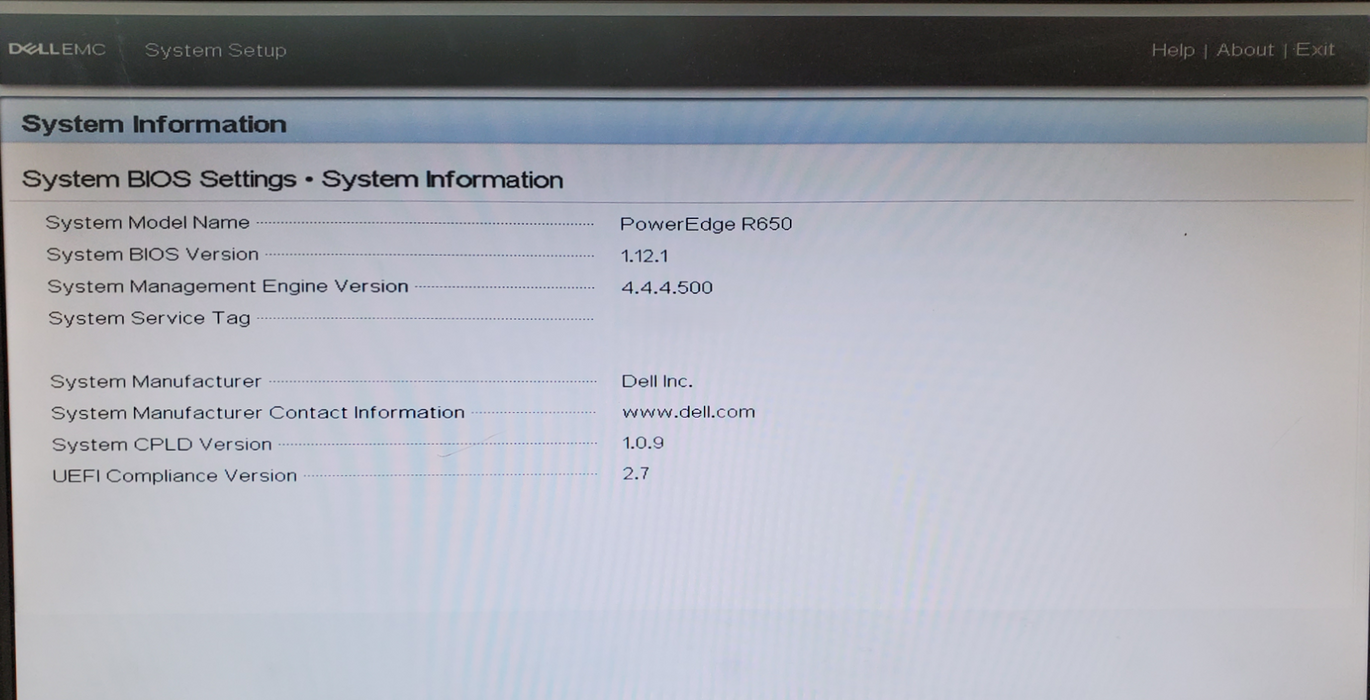Open the About link in header
This screenshot has height=700, width=1370.
click(x=1245, y=50)
